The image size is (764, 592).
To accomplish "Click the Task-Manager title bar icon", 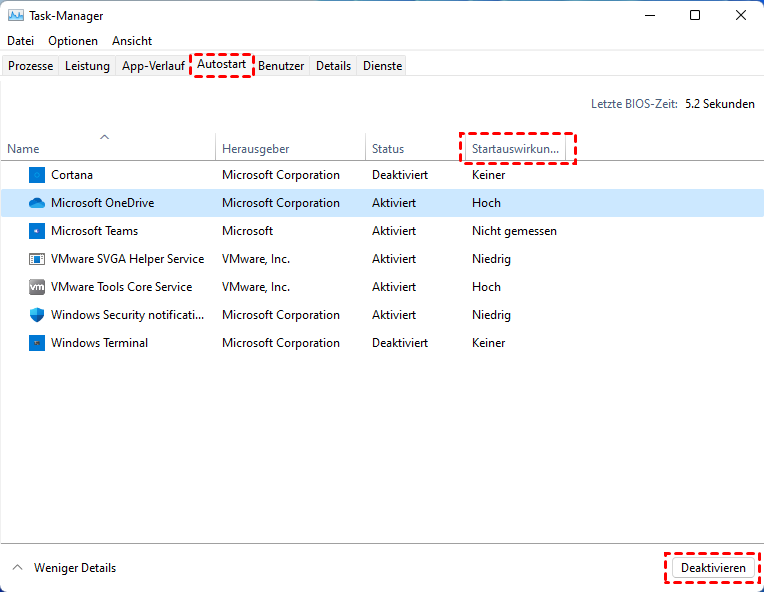I will pos(15,16).
